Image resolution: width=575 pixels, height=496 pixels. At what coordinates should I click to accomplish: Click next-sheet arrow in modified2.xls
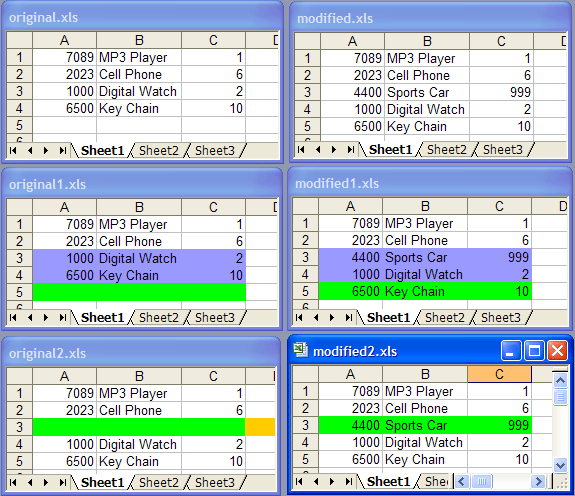point(332,481)
